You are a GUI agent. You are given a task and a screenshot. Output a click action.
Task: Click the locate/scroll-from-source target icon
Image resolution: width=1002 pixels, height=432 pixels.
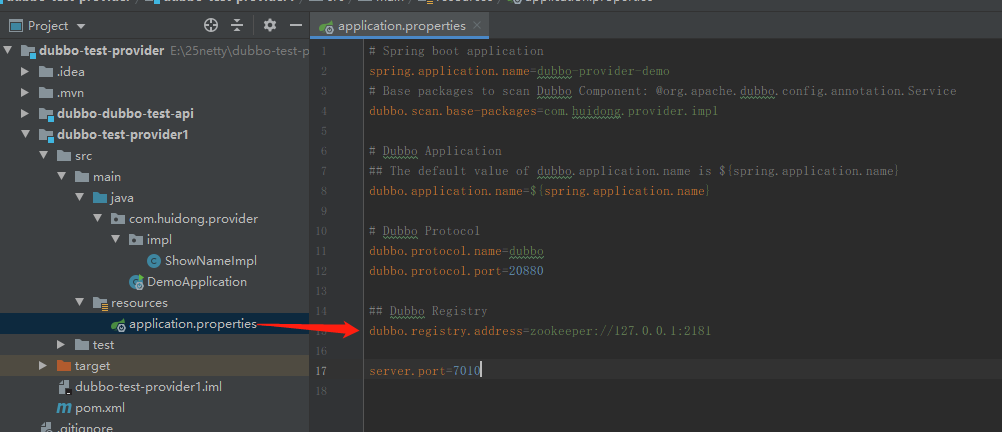(x=211, y=26)
